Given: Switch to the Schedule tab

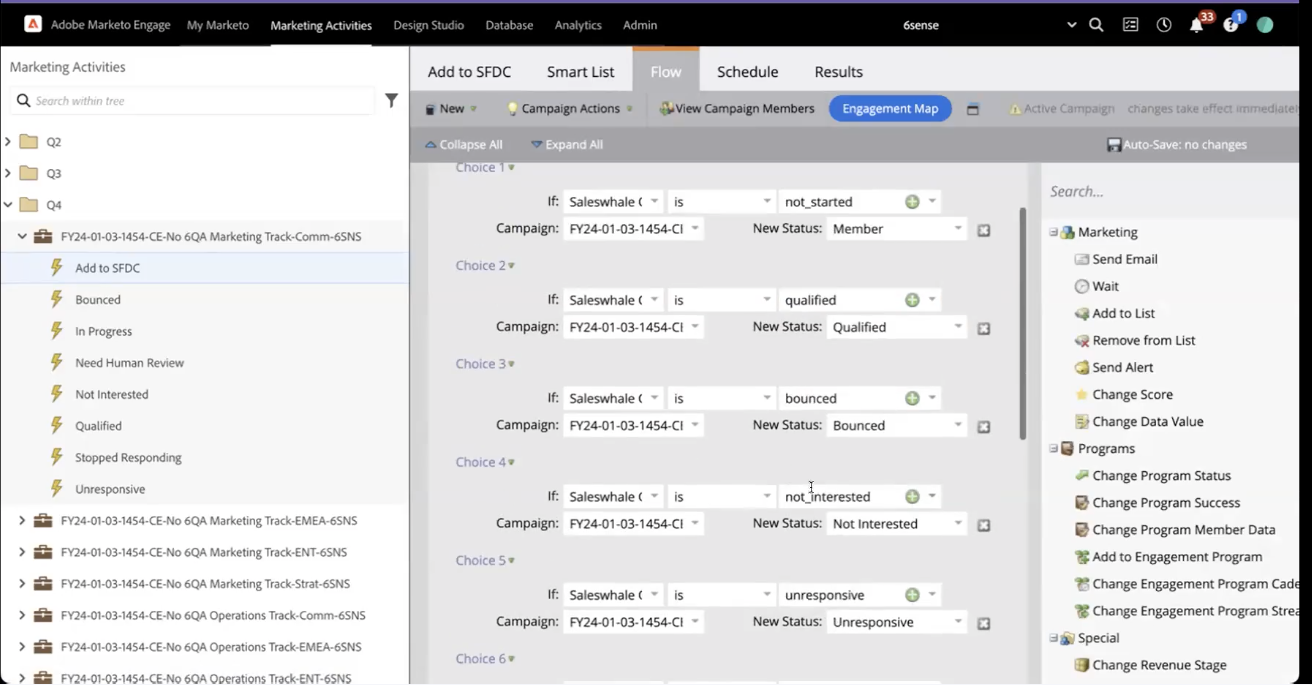Looking at the screenshot, I should [747, 72].
